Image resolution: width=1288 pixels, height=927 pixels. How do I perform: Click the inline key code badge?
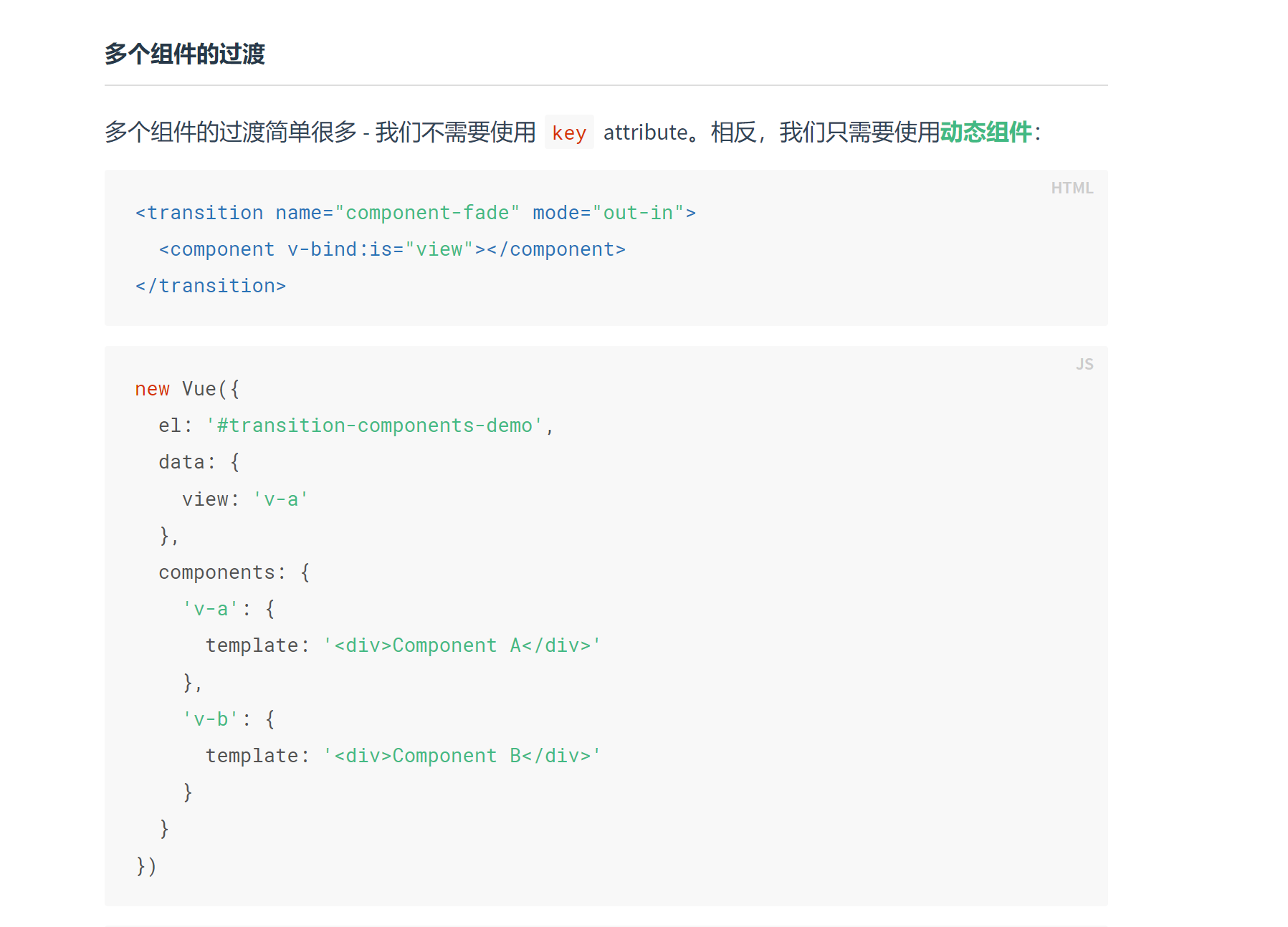tap(569, 133)
